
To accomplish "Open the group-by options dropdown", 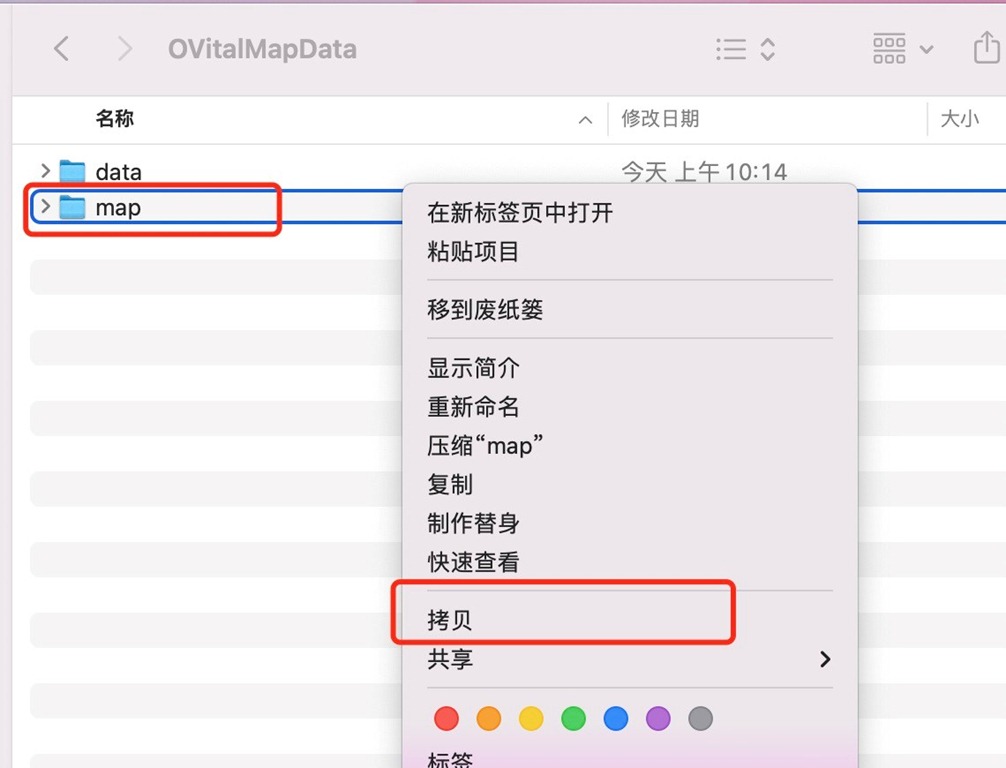I will click(903, 49).
